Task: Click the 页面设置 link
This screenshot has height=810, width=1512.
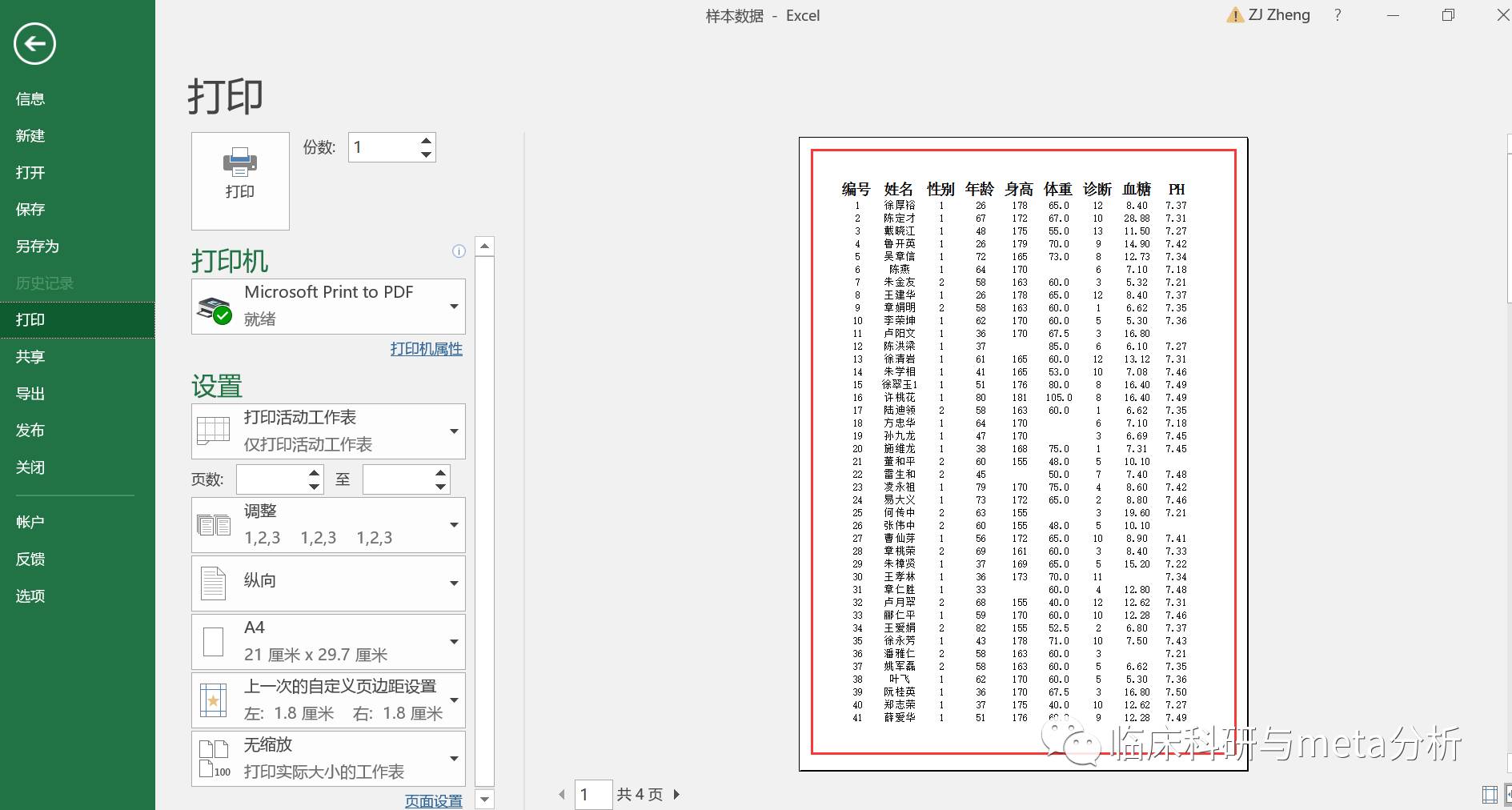Action: (434, 800)
